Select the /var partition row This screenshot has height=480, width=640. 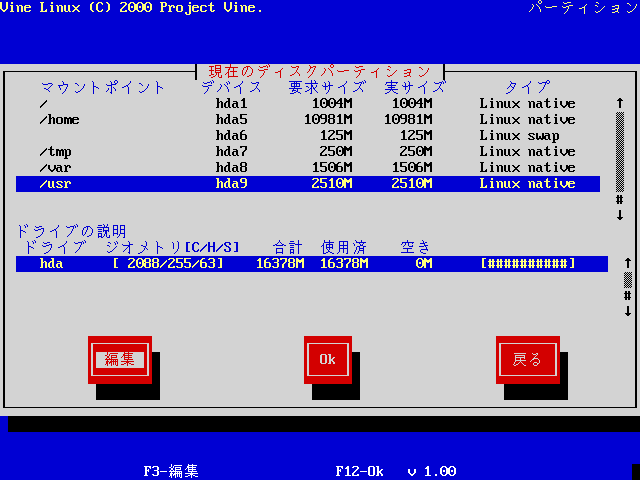[308, 167]
